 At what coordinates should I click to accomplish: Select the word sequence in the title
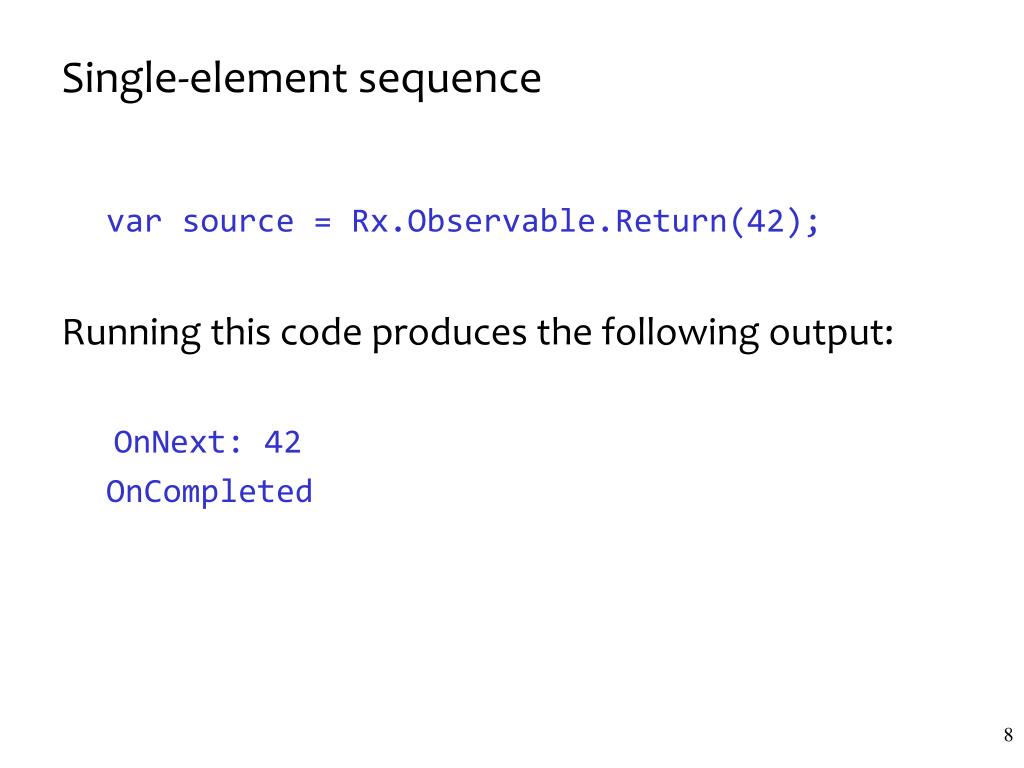[449, 82]
